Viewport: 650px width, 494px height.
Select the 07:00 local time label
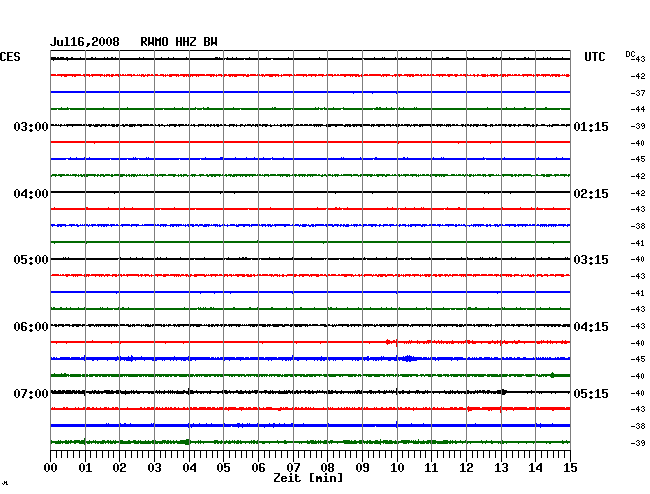tap(31, 393)
